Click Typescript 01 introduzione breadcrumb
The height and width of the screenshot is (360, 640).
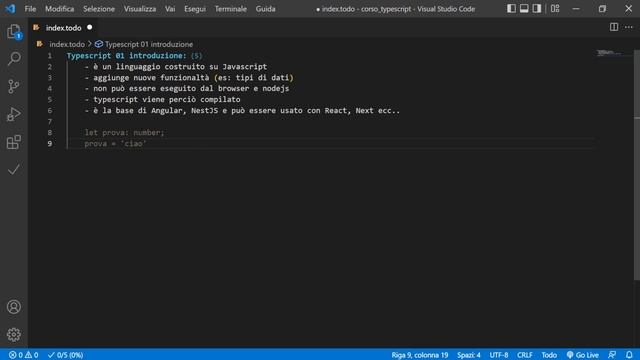point(149,44)
